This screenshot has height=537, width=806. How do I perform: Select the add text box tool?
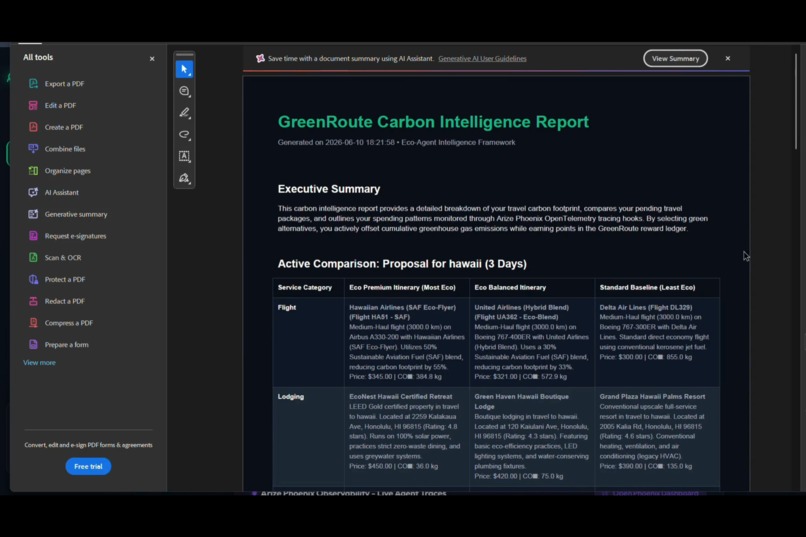[184, 156]
